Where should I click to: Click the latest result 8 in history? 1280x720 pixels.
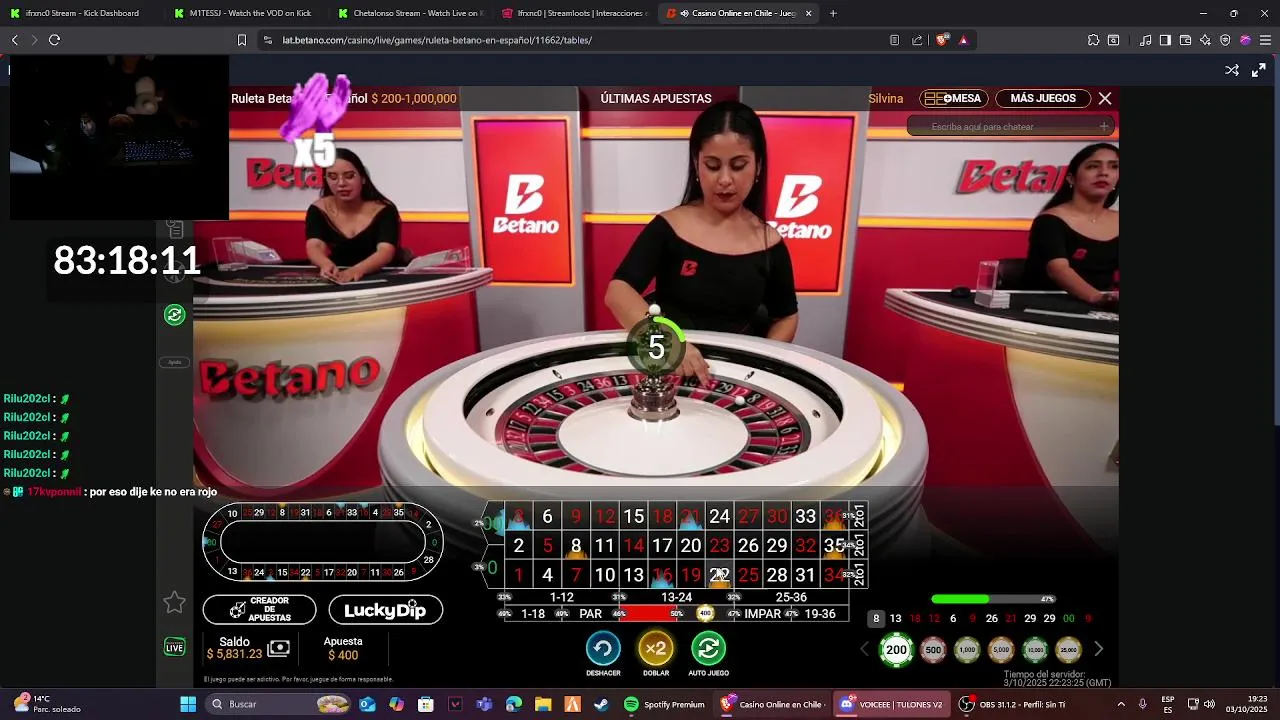click(x=876, y=618)
